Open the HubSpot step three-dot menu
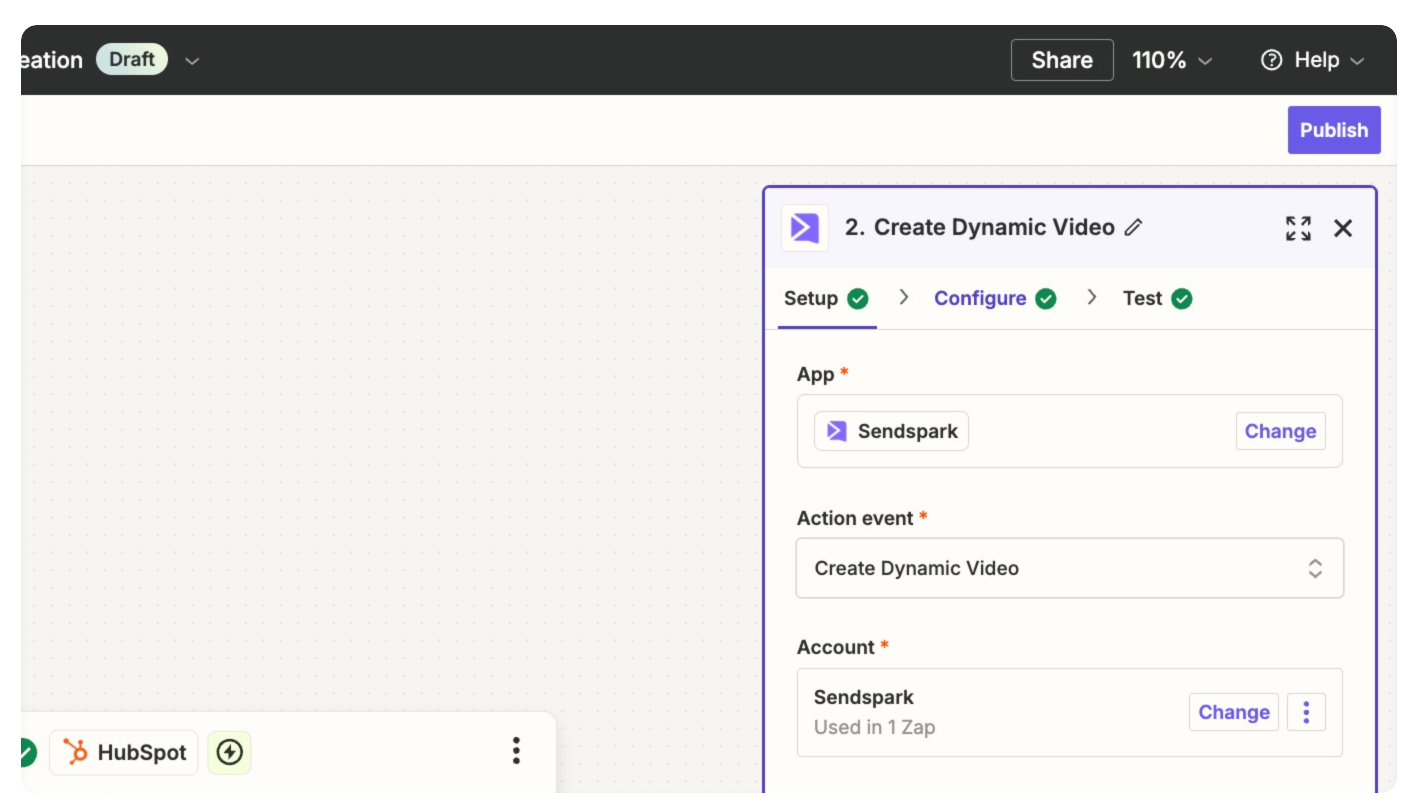 [x=516, y=751]
